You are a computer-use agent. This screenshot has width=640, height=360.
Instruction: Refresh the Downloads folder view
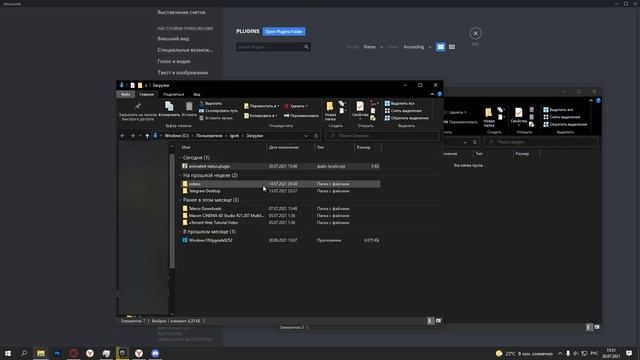click(x=316, y=136)
